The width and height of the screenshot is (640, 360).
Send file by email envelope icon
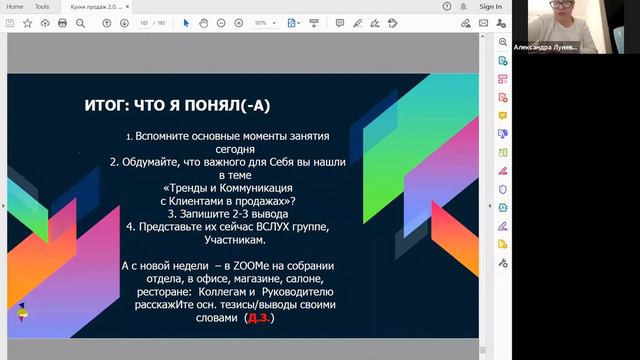click(484, 23)
